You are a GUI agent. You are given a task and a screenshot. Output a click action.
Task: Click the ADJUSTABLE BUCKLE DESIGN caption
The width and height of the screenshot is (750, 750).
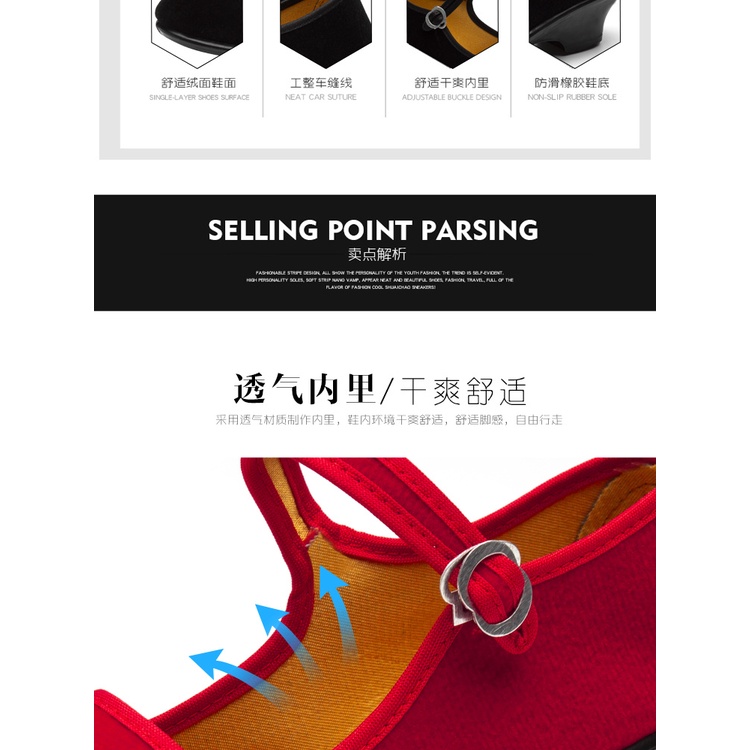[452, 98]
